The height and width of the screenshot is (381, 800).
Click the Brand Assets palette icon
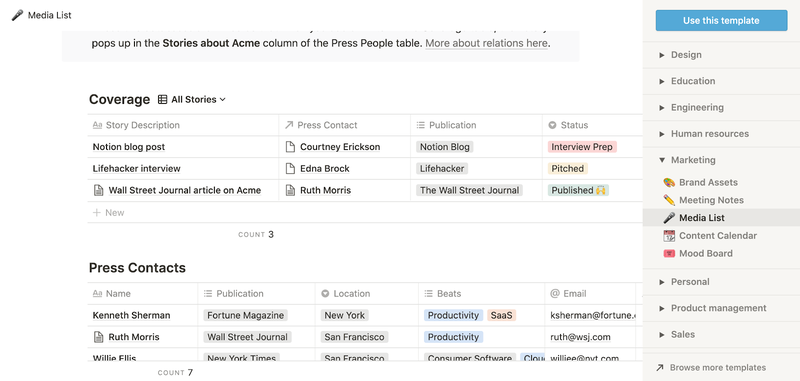tap(669, 182)
